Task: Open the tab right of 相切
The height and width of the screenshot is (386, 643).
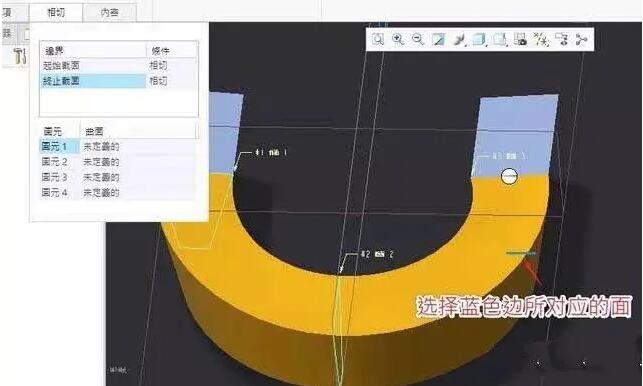Action: (x=109, y=13)
